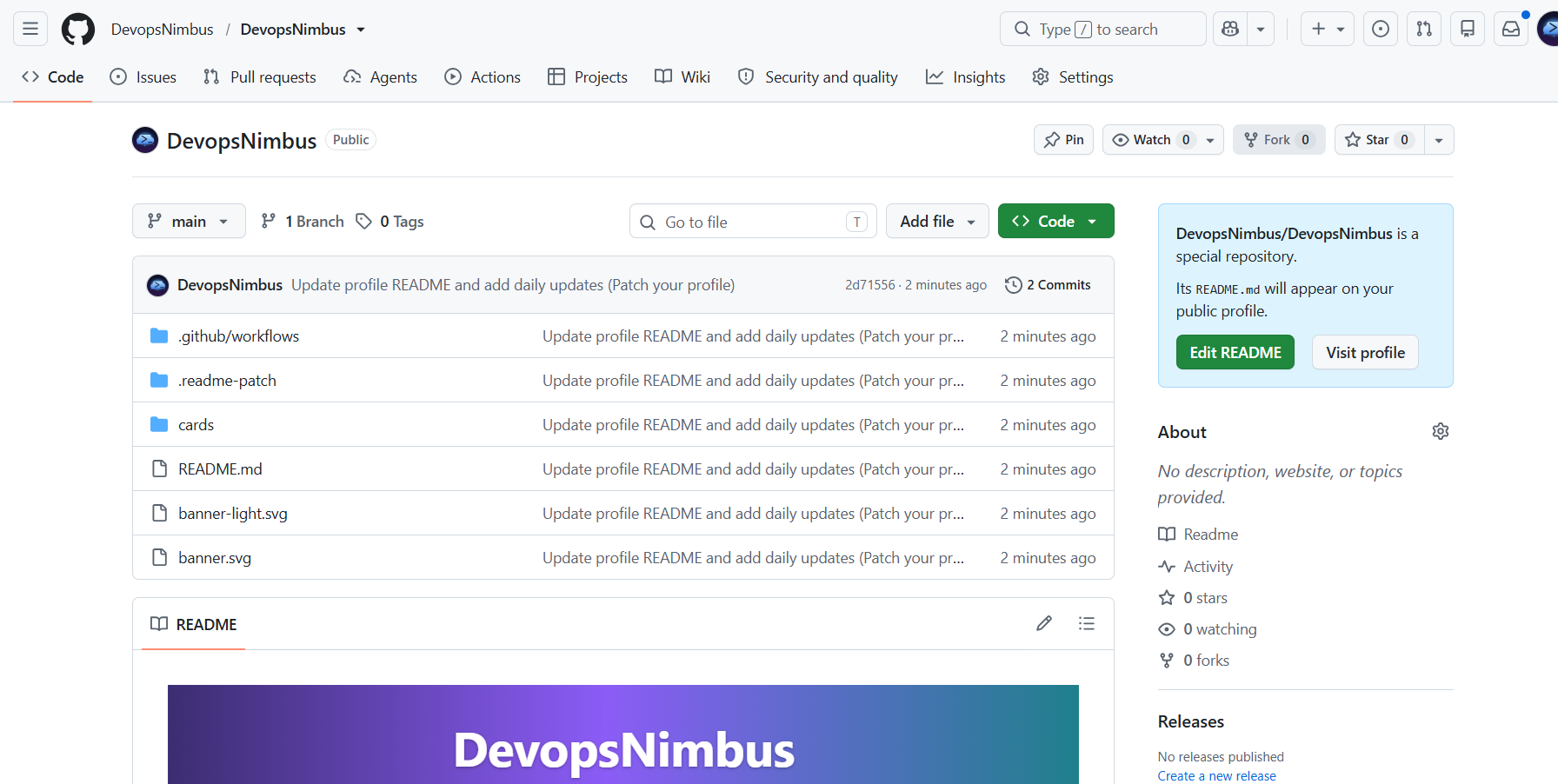Focus the Go to file search field

tap(753, 221)
